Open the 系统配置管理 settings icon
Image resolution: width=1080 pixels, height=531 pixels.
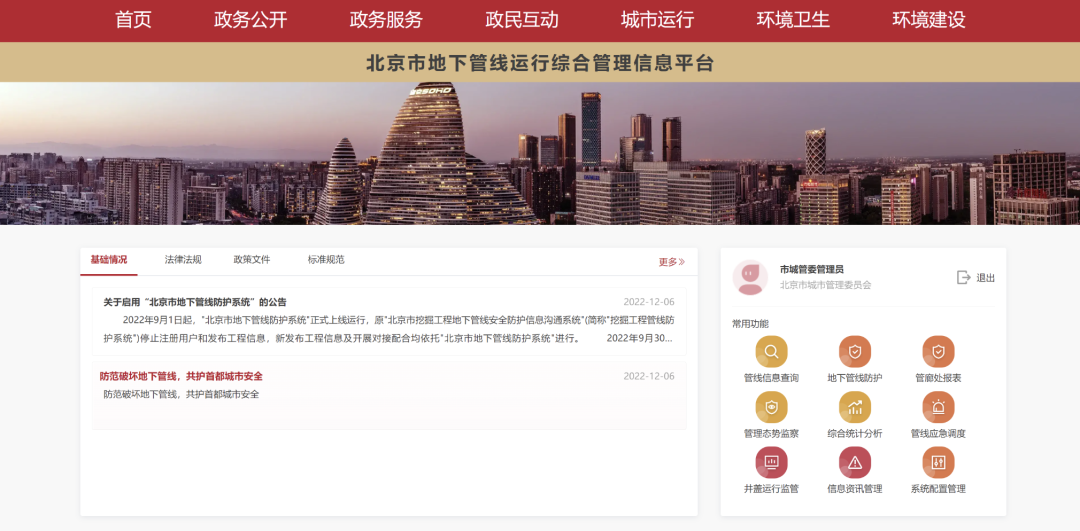(938, 462)
